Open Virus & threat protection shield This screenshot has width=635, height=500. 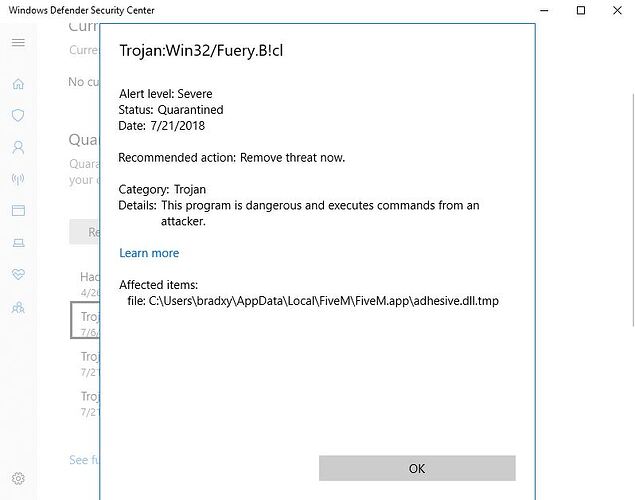(18, 115)
